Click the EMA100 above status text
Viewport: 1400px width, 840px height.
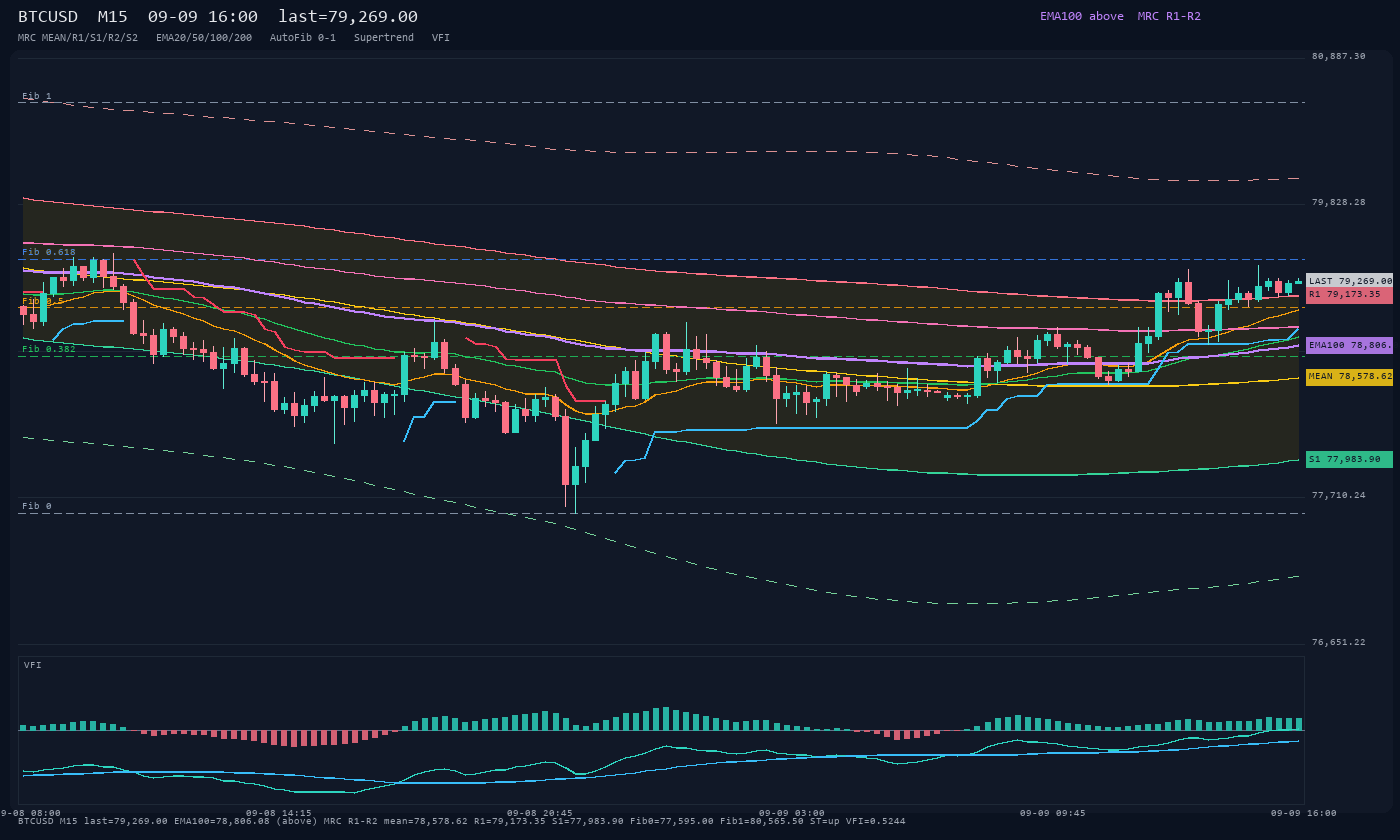1081,16
